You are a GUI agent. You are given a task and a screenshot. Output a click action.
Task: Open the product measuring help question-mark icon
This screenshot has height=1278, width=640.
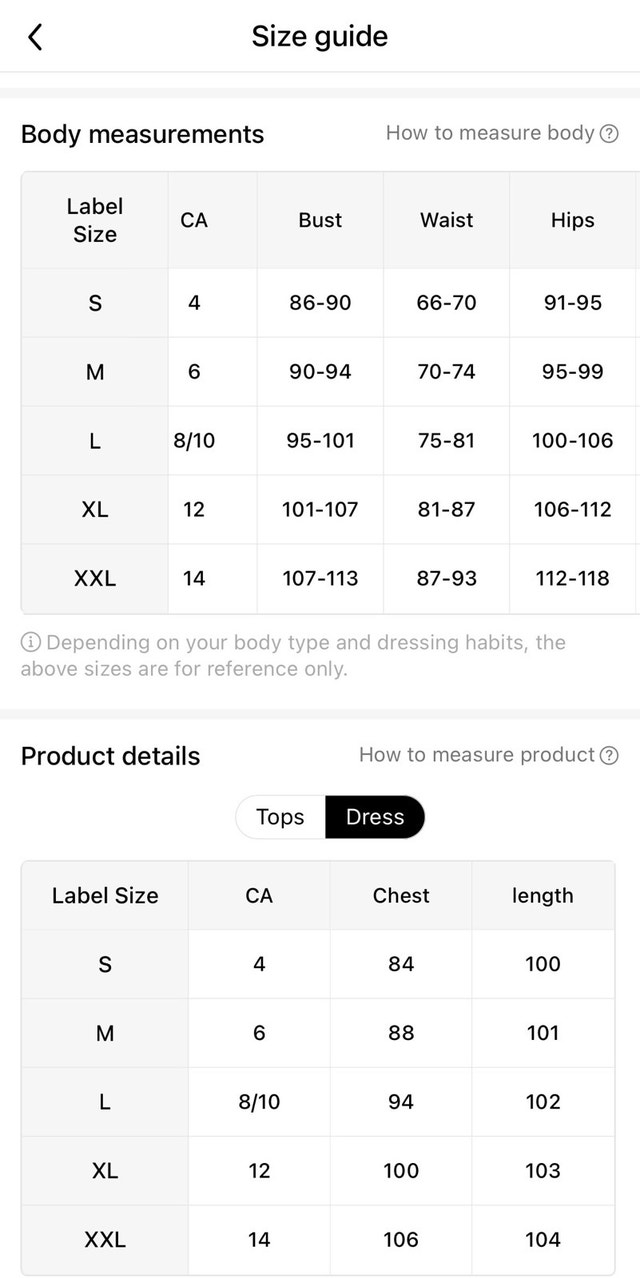click(x=608, y=756)
